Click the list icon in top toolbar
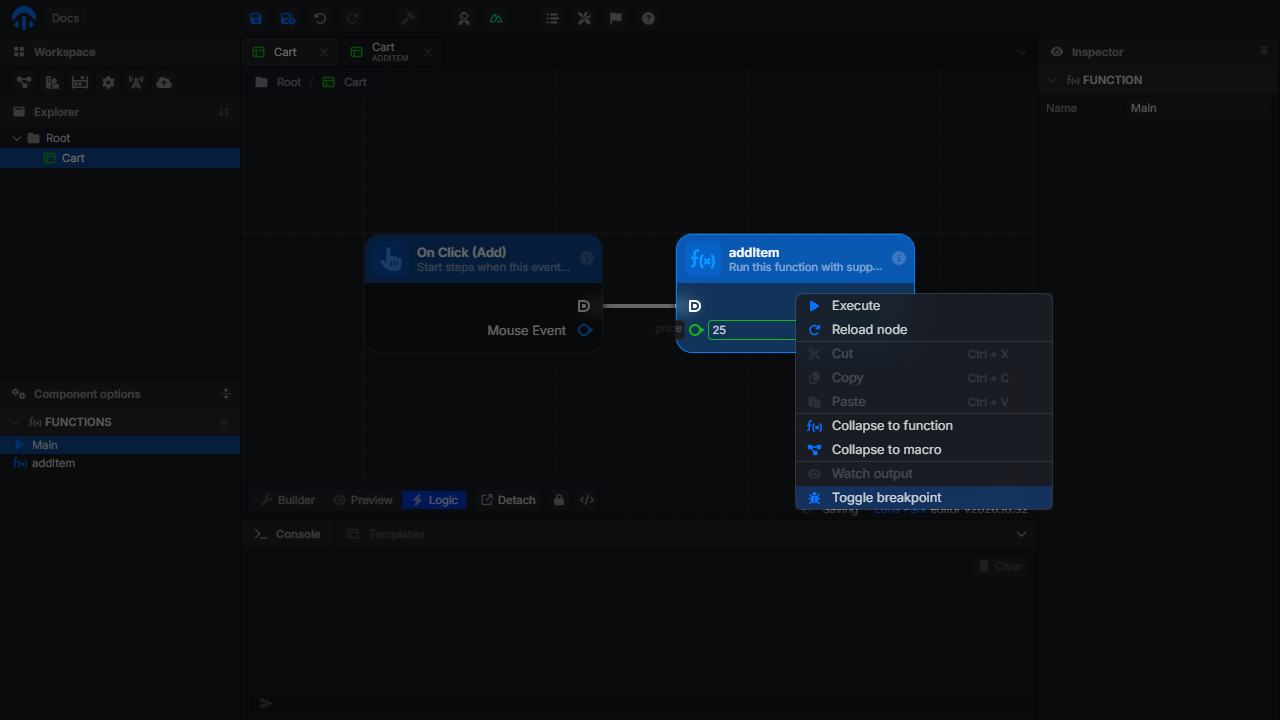This screenshot has height=720, width=1280. click(552, 18)
